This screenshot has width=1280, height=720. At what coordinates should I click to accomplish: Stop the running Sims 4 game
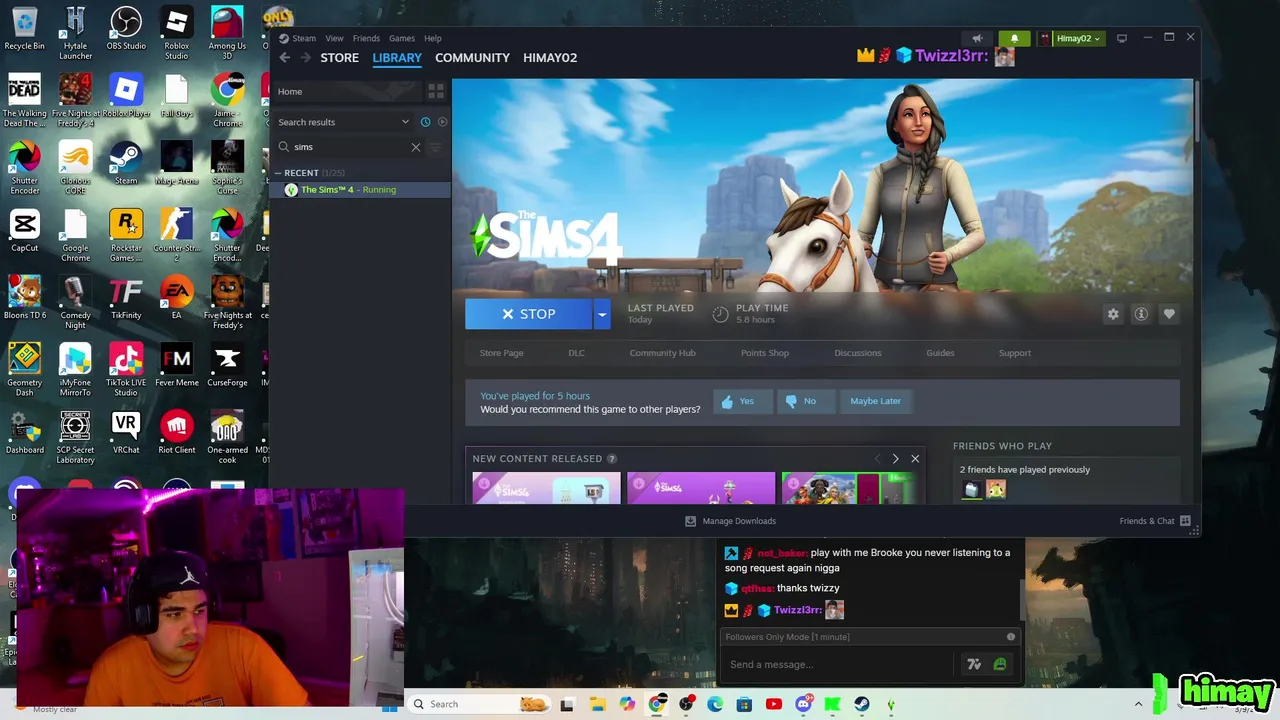tap(528, 314)
